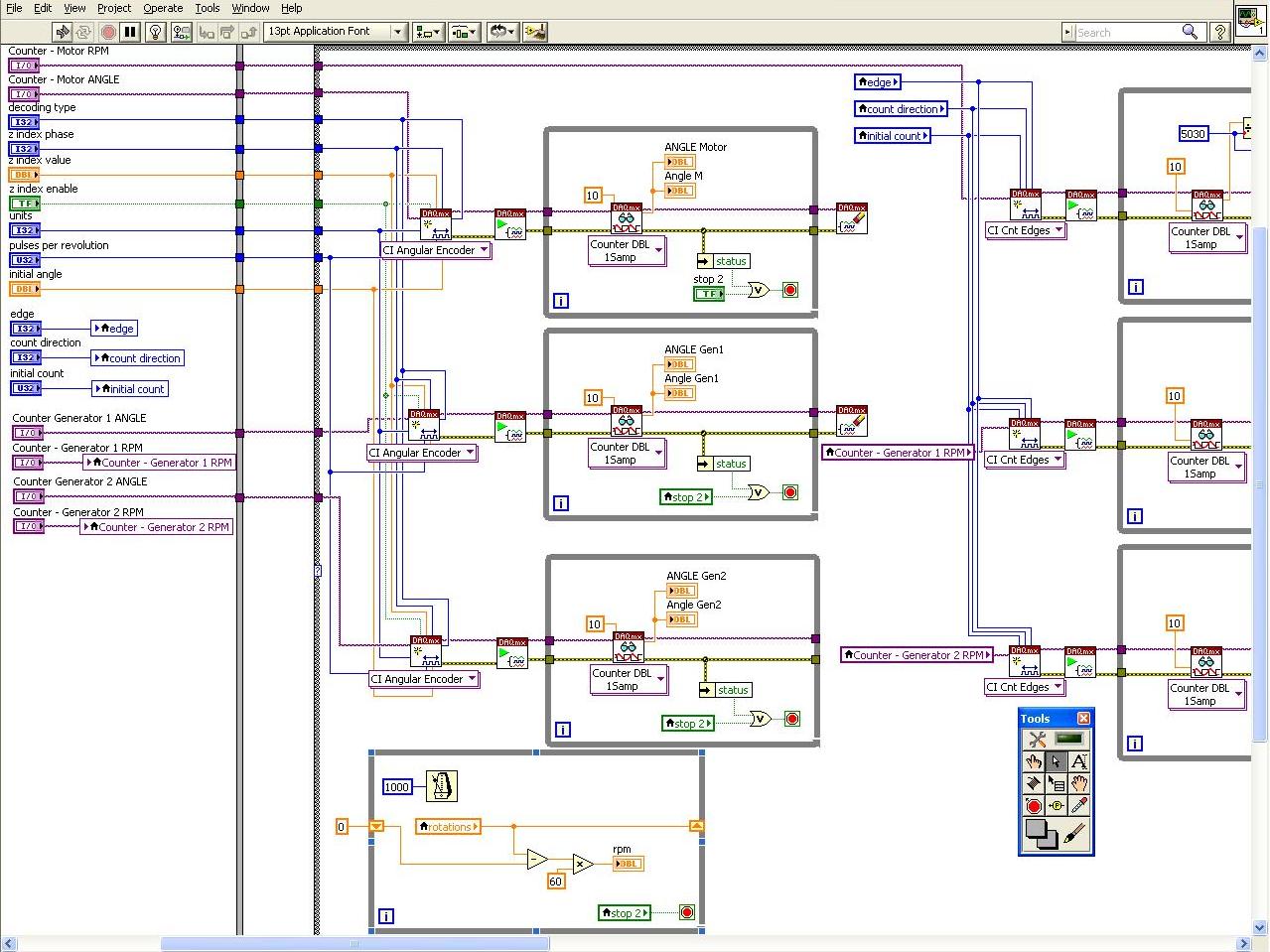Click the background color swatch in Tools palette
Screen dimensions: 1270x952
click(1049, 841)
